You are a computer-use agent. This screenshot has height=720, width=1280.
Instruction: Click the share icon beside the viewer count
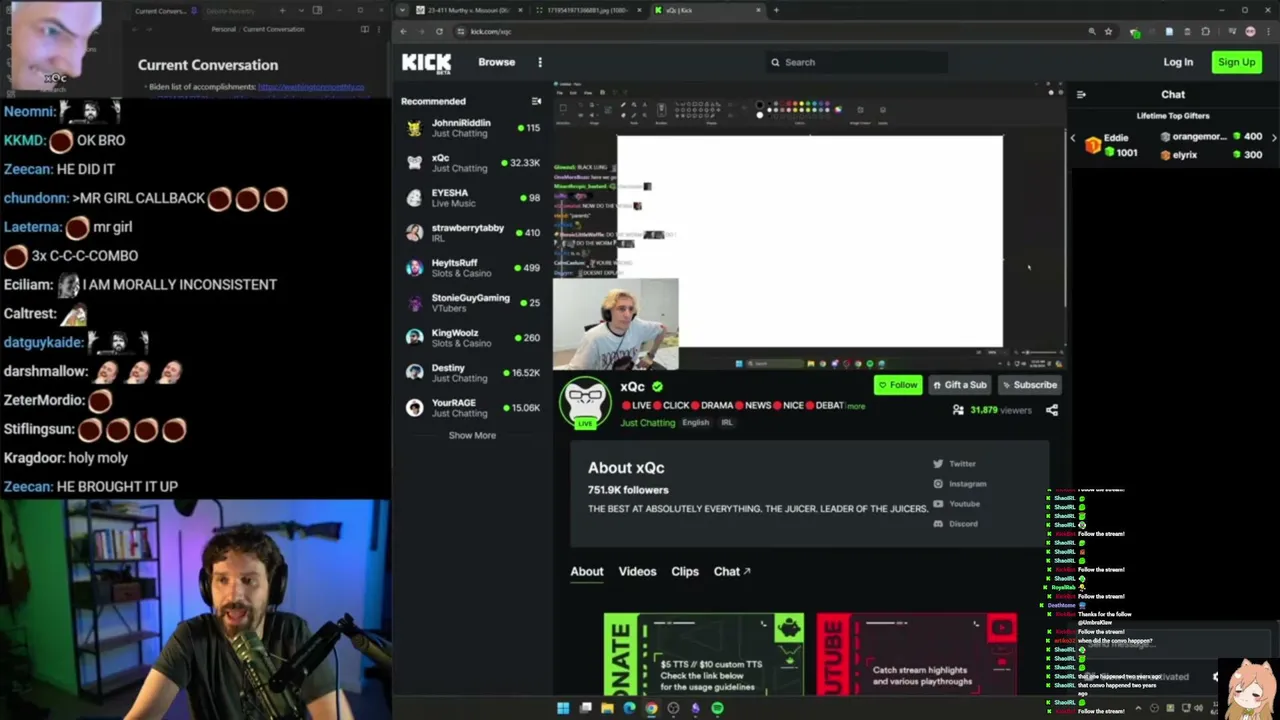pyautogui.click(x=1051, y=410)
